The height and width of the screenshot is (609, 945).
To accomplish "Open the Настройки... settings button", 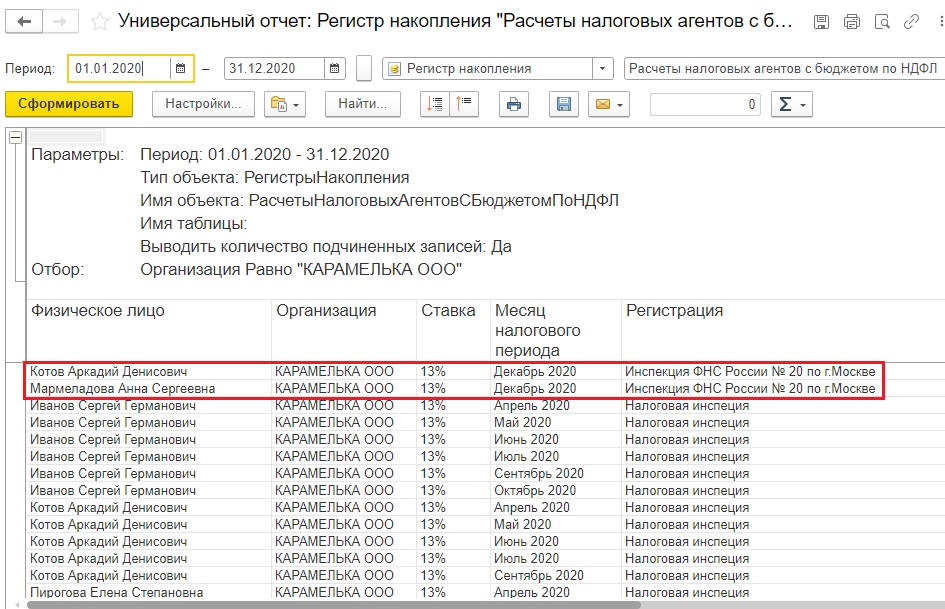I will [x=203, y=104].
